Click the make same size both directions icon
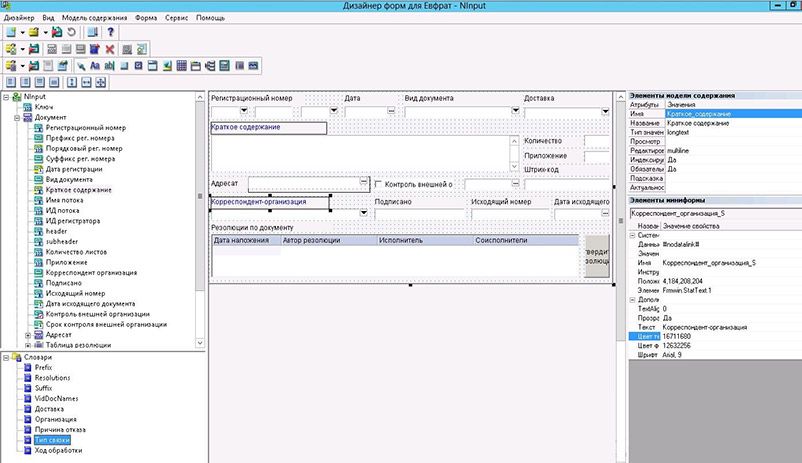The height and width of the screenshot is (463, 802). tap(100, 82)
